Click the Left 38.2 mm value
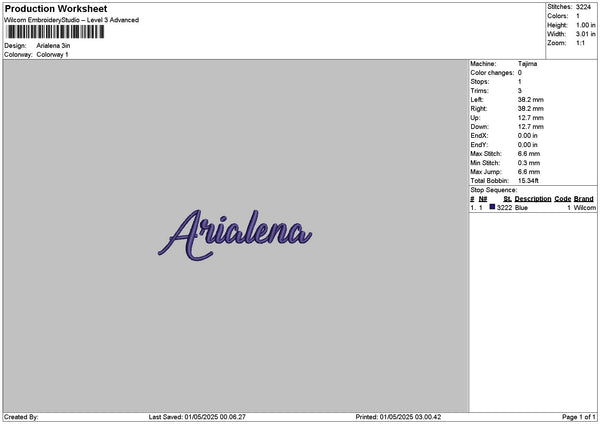The height and width of the screenshot is (424, 600). click(530, 99)
